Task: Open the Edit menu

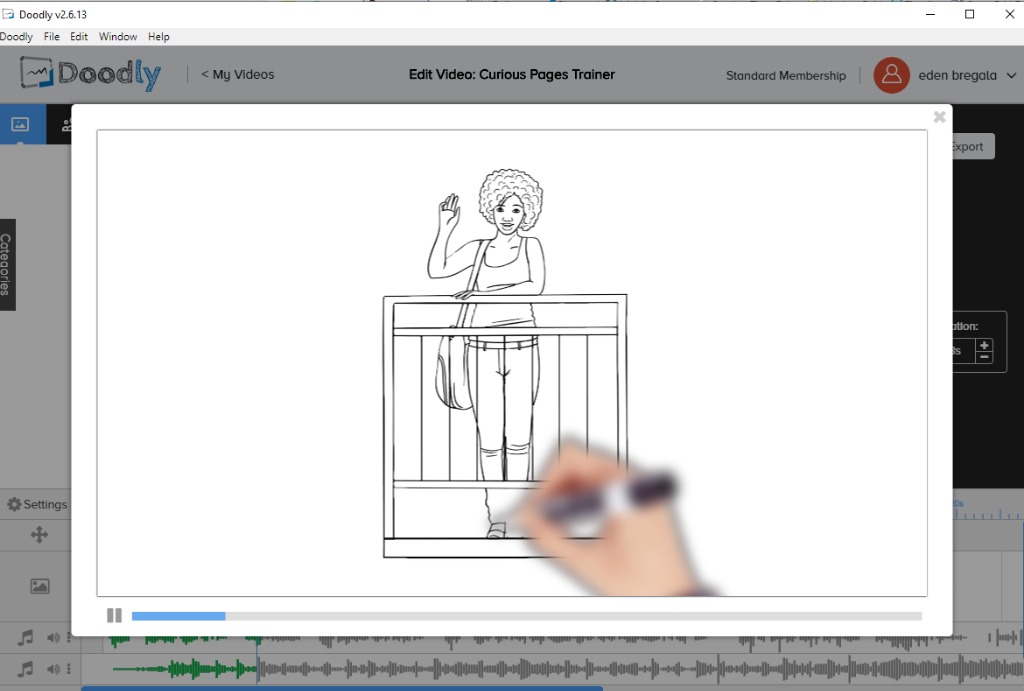Action: coord(78,36)
